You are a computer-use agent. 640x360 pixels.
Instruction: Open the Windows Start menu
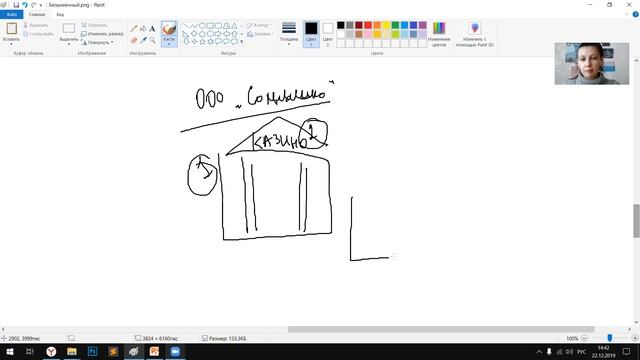[x=9, y=351]
